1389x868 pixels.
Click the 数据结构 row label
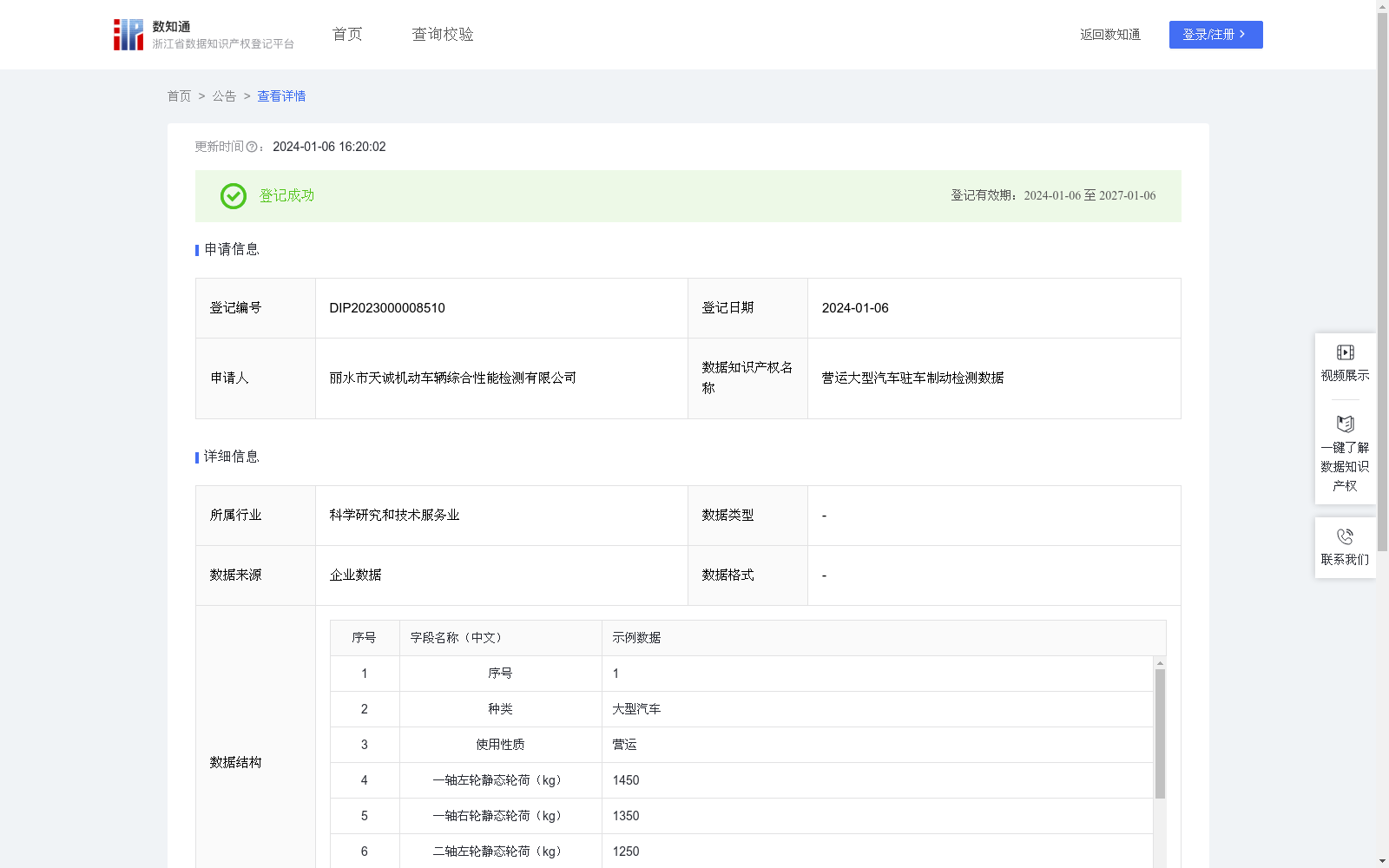pos(235,763)
